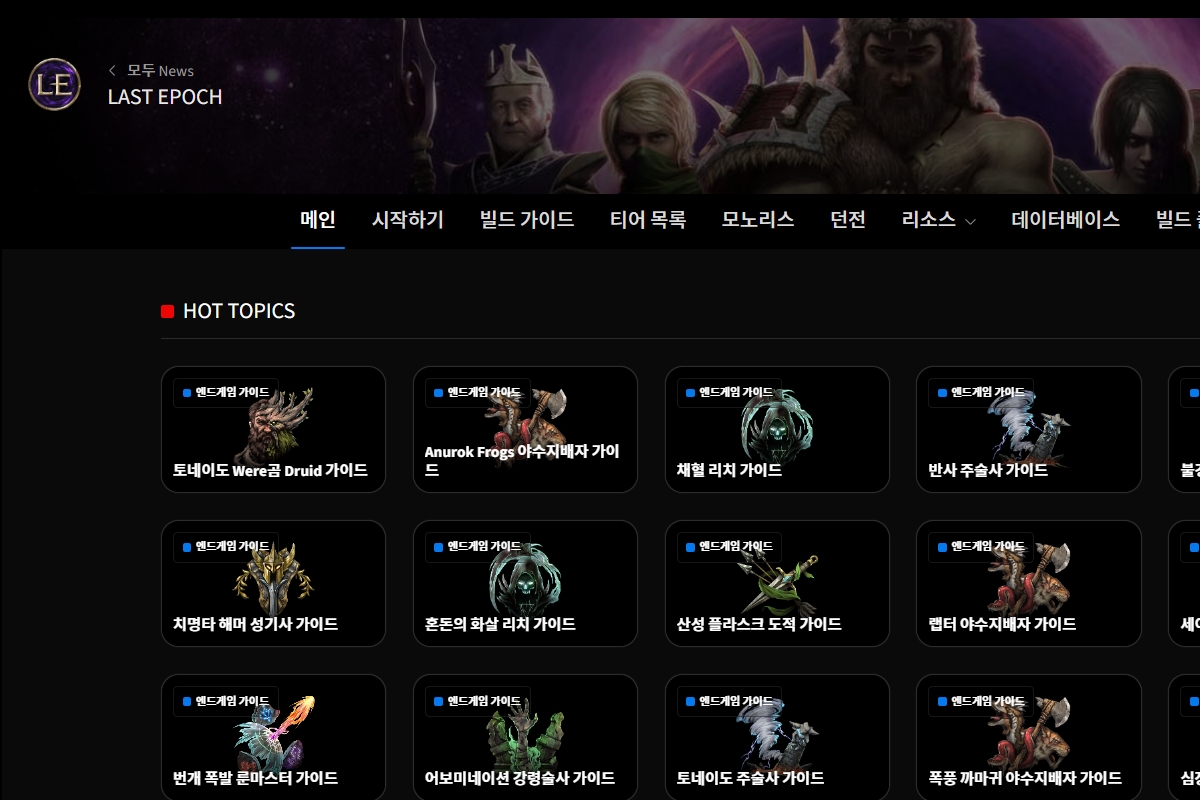Open 산성 플라스크 도적 가이드 title

[x=759, y=624]
